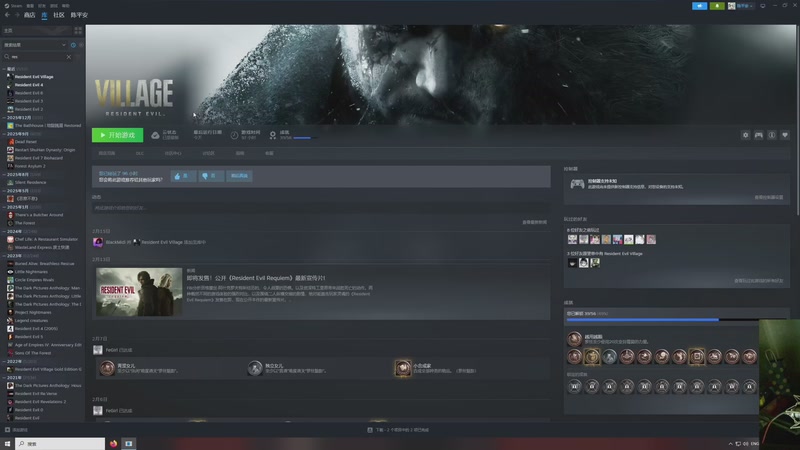Viewport: 800px width, 450px height.
Task: Click the green 开始游戏 play button
Action: pos(117,135)
